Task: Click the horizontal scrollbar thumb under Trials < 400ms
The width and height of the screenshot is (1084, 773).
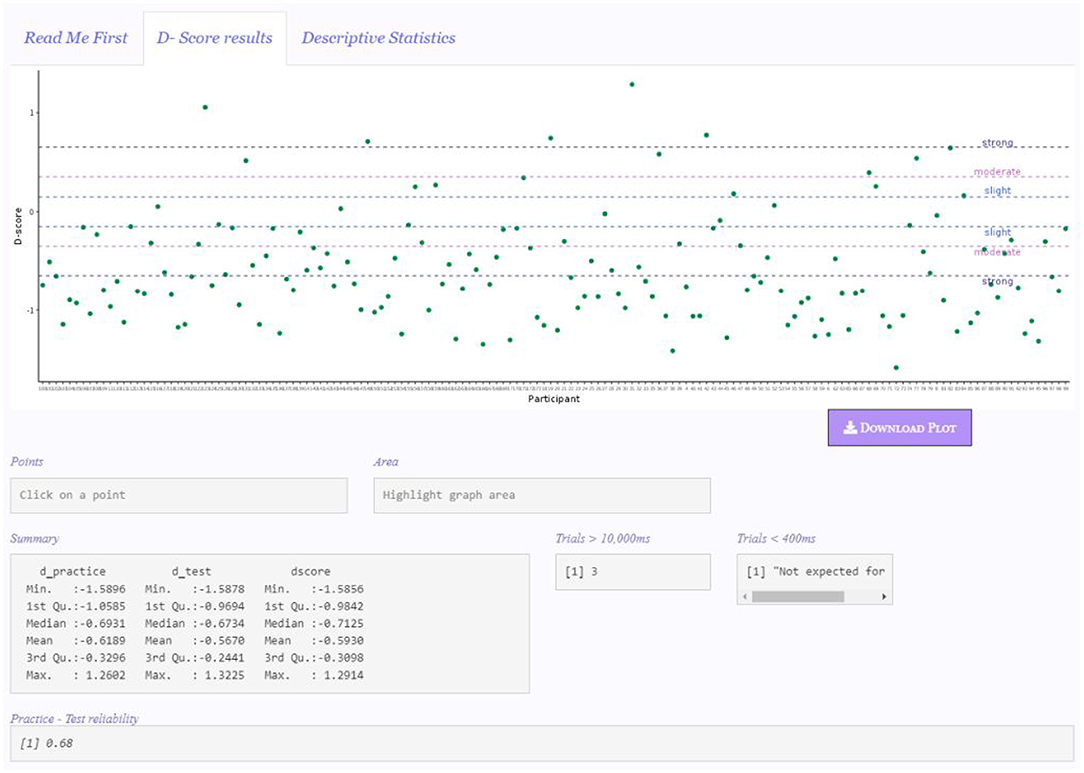Action: pos(798,596)
